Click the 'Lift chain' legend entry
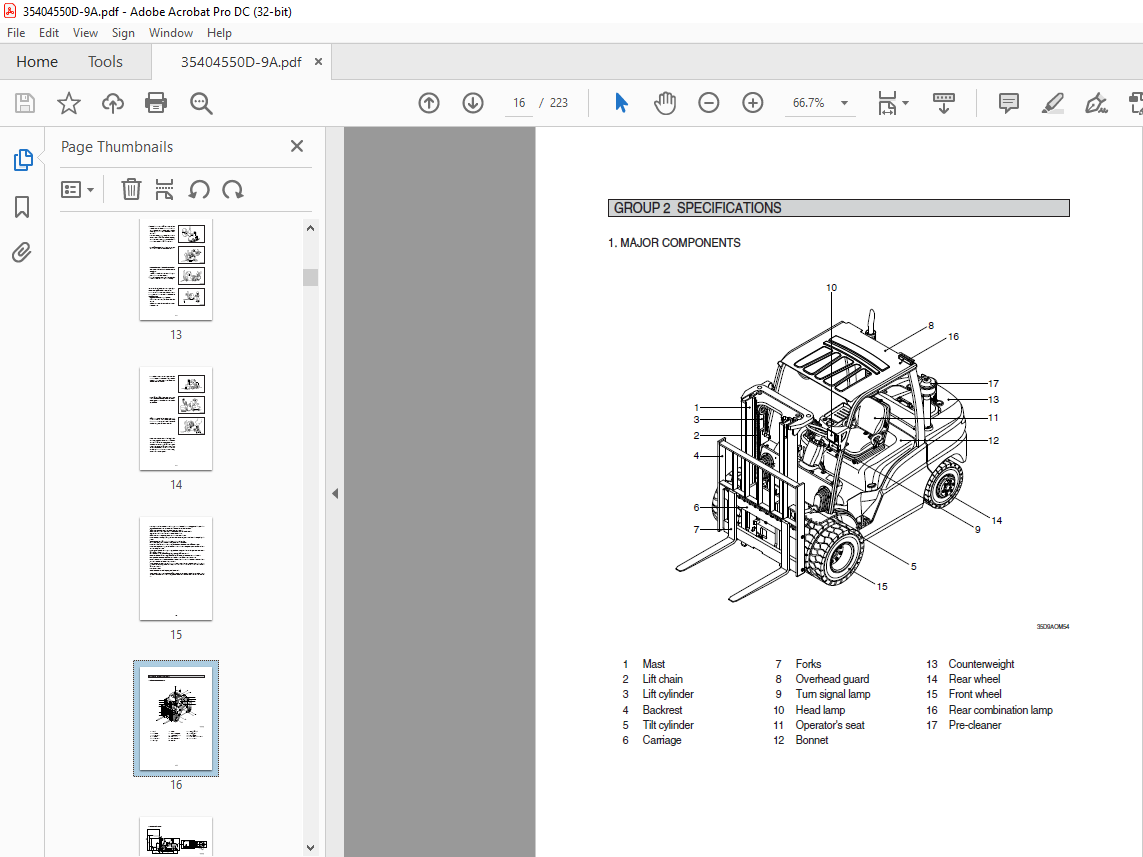 [x=662, y=679]
